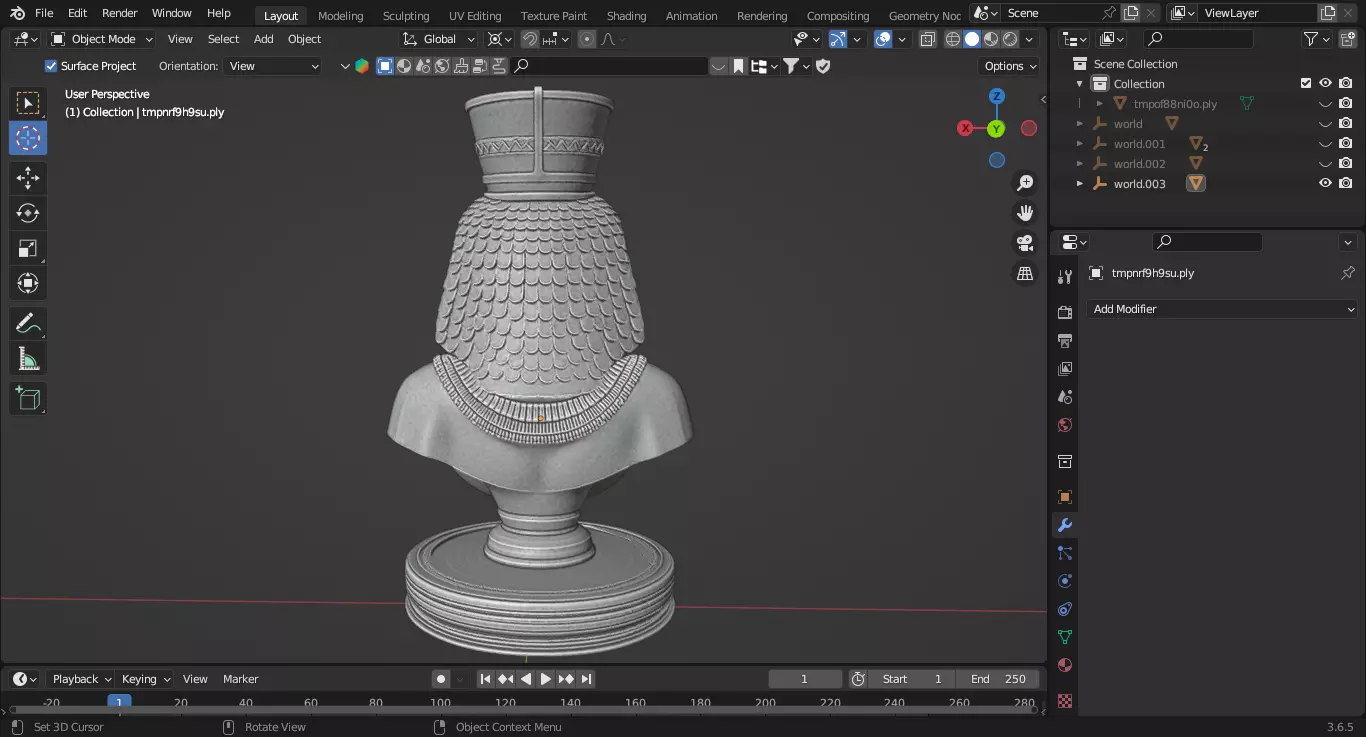Switch to Wireframe viewport shading

(x=953, y=39)
